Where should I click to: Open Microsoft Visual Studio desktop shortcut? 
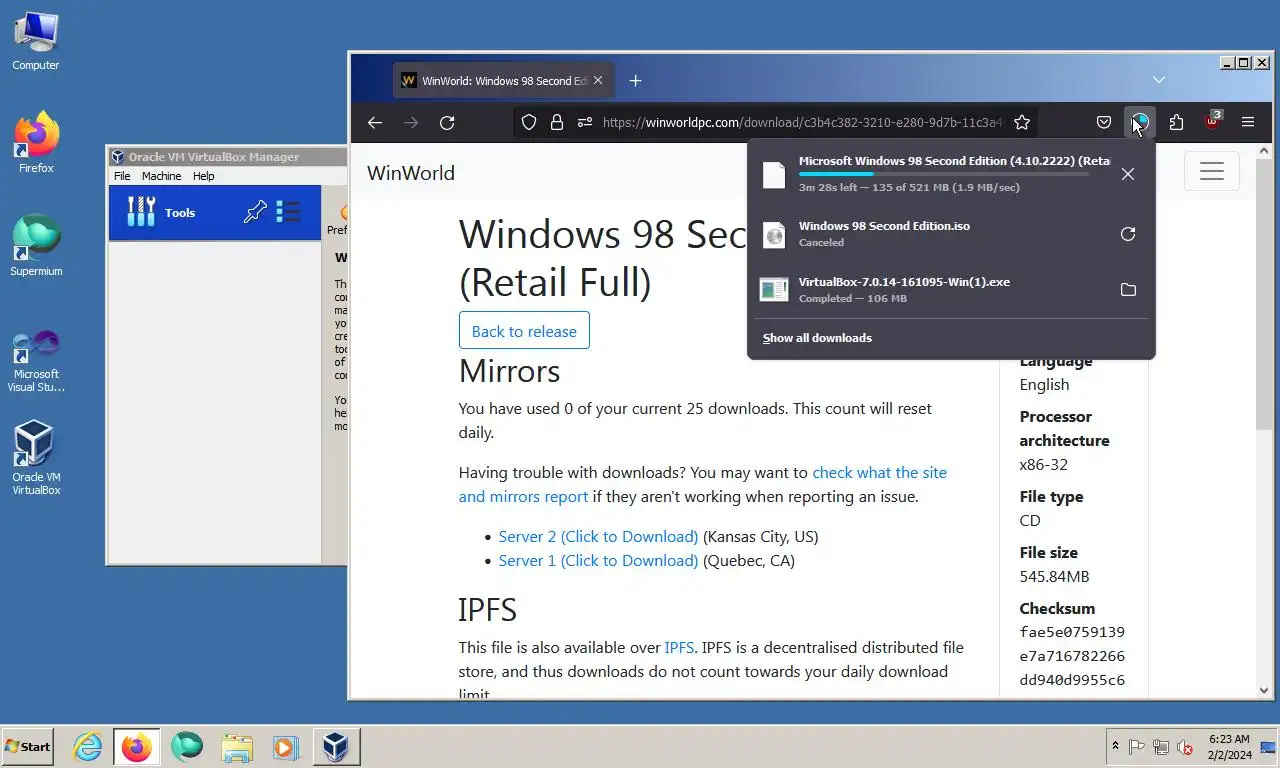[36, 362]
